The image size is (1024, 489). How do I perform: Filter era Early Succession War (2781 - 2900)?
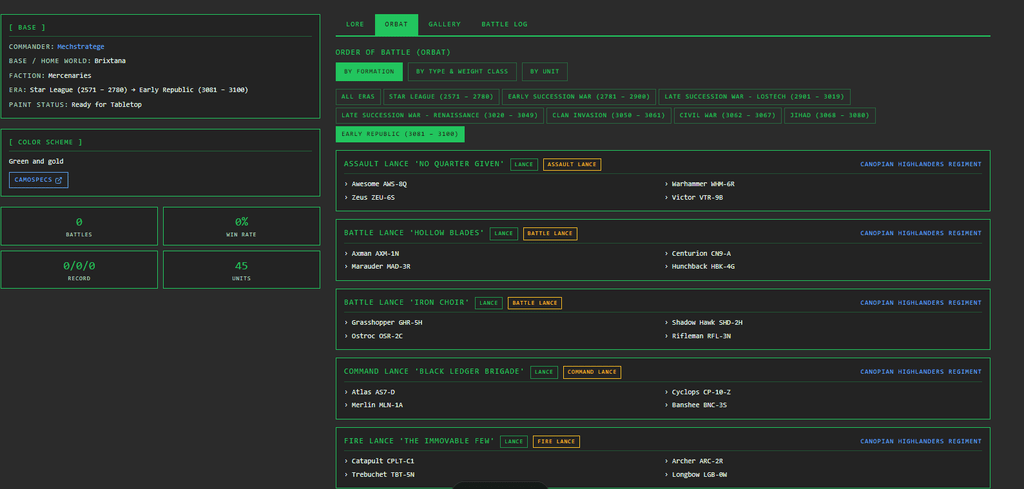pyautogui.click(x=579, y=97)
